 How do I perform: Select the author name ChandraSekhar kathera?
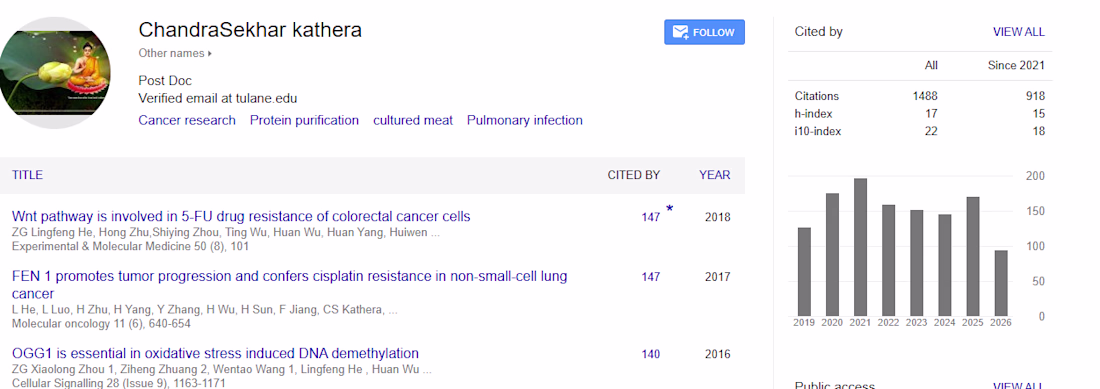tap(250, 30)
